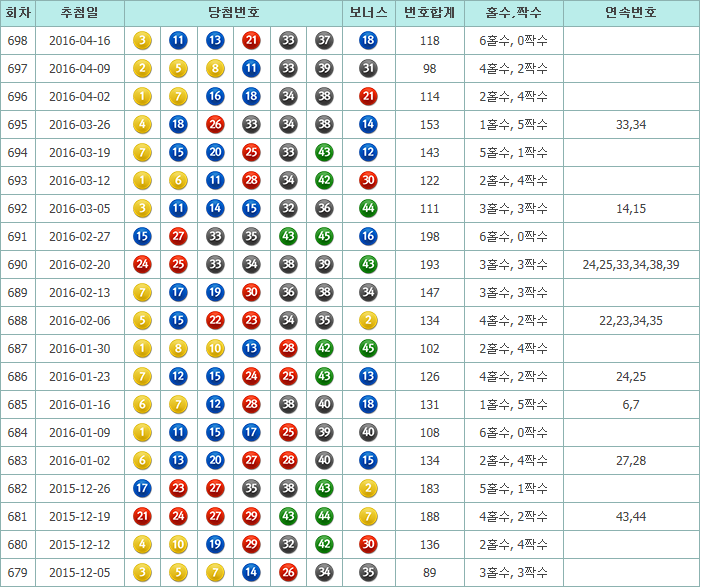Select round number 698 cell

pyautogui.click(x=18, y=41)
